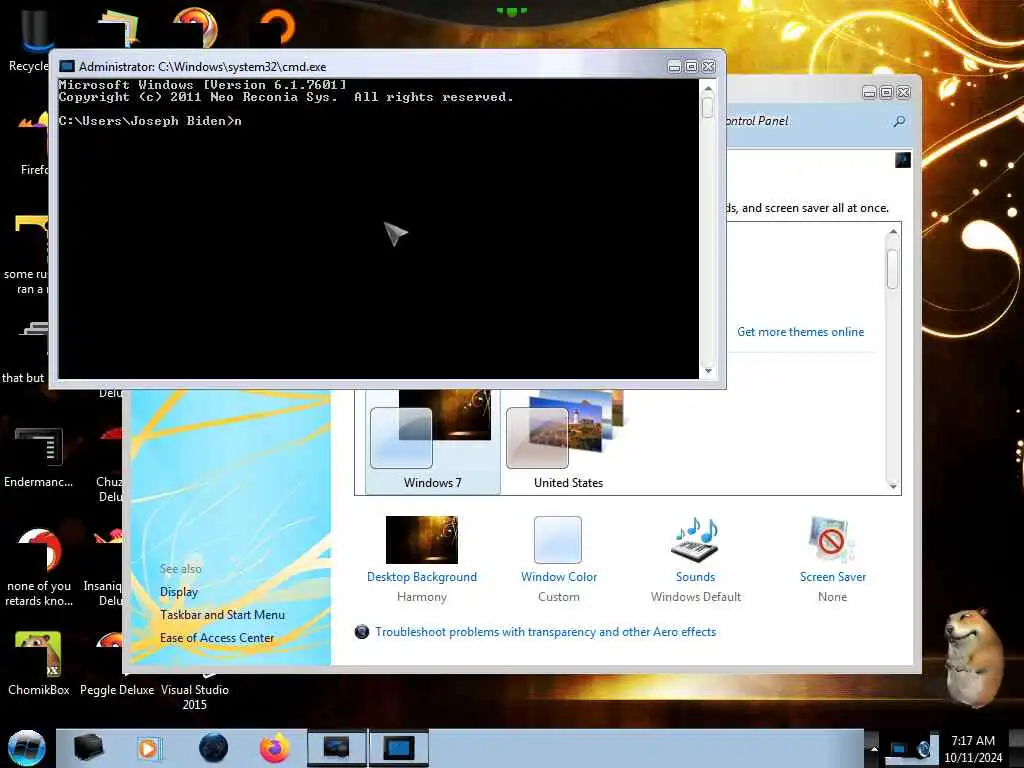Image resolution: width=1024 pixels, height=768 pixels.
Task: Click cmd scrollbar down arrow
Action: [708, 371]
